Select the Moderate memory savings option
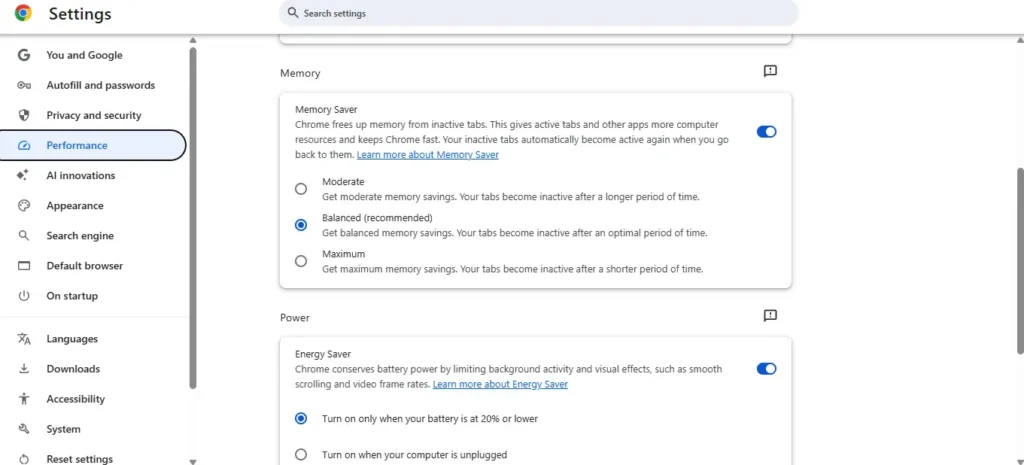1024x465 pixels. point(300,189)
